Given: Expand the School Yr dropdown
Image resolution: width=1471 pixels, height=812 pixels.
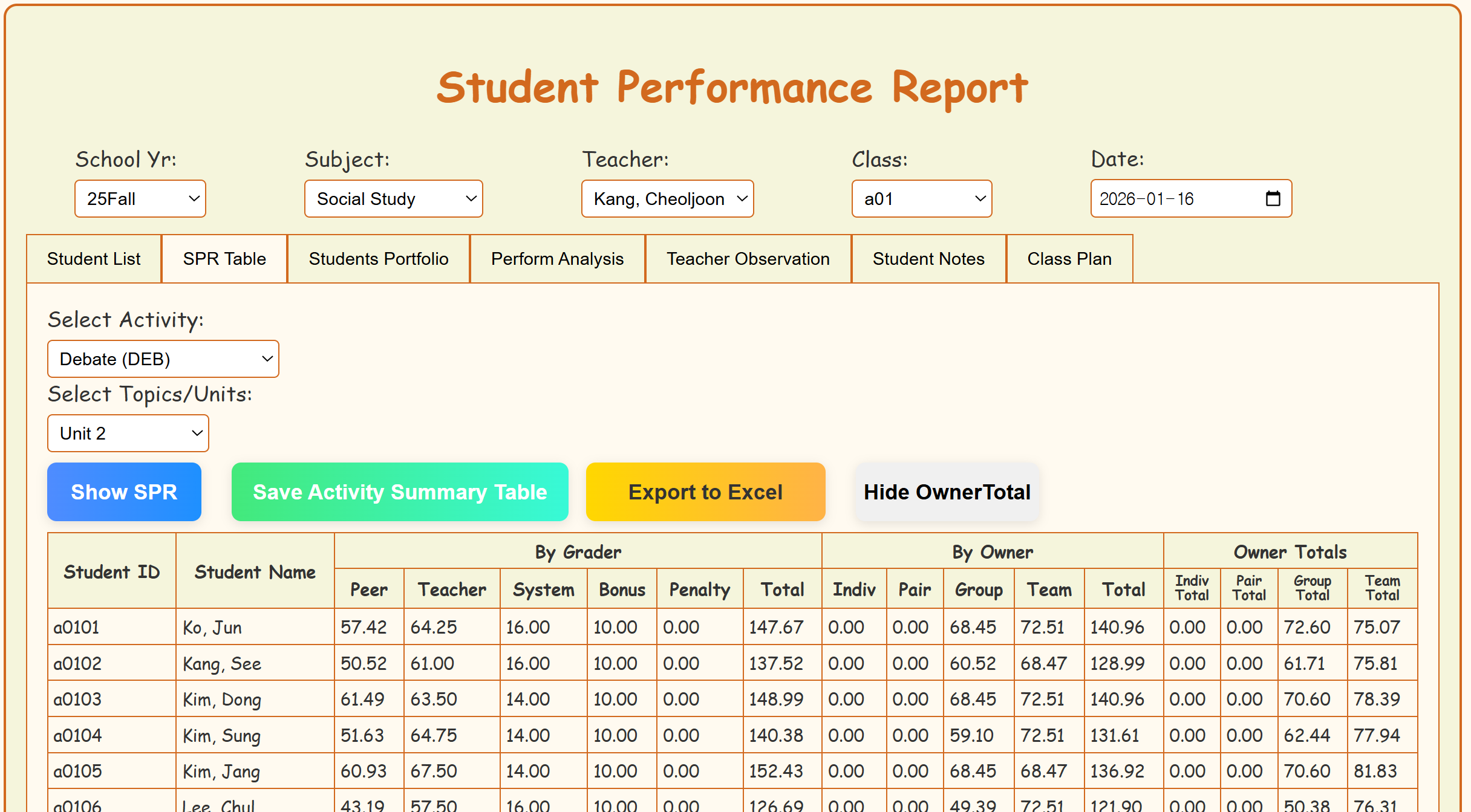Looking at the screenshot, I should click(140, 198).
